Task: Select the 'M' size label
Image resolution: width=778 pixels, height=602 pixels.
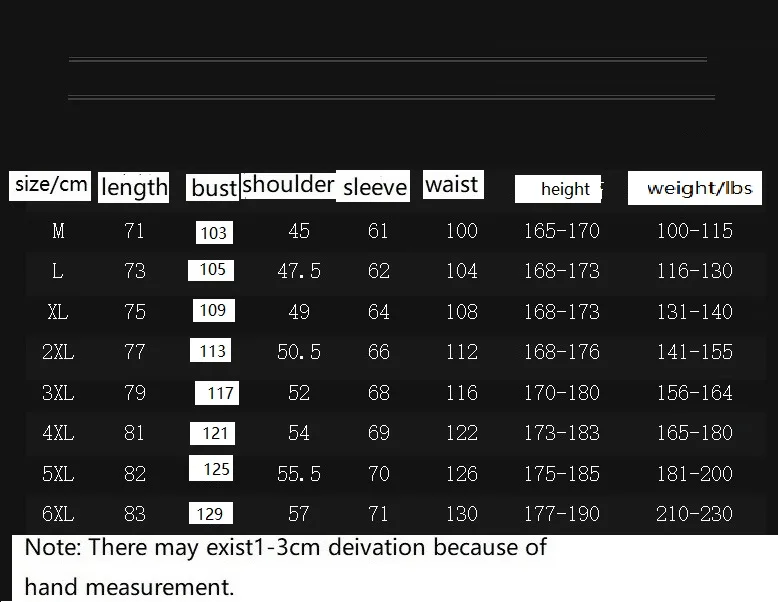Action: pos(59,231)
